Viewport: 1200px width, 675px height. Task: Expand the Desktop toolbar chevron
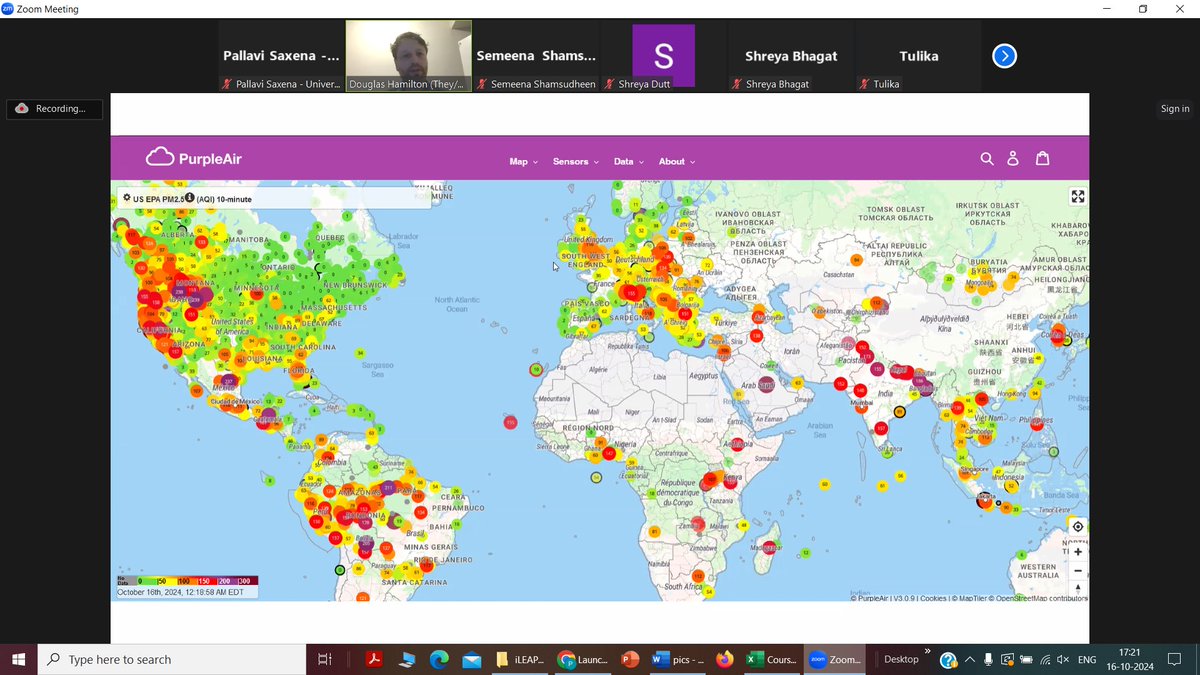coord(927,651)
